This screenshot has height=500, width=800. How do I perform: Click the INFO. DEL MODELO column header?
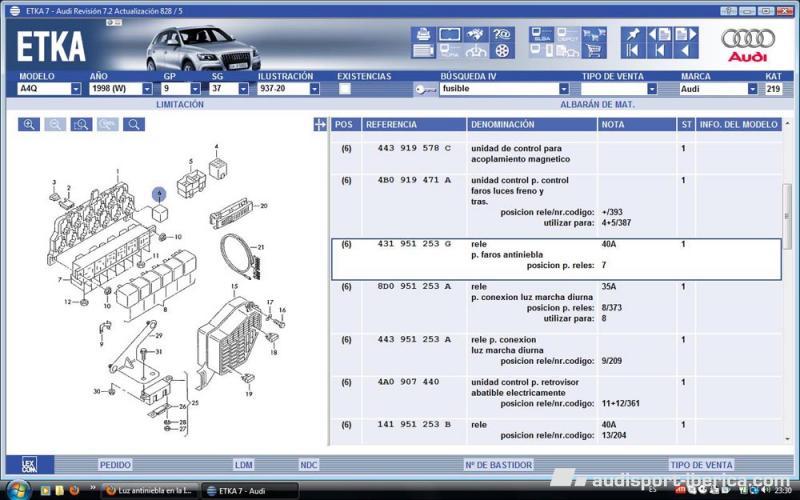(x=738, y=124)
